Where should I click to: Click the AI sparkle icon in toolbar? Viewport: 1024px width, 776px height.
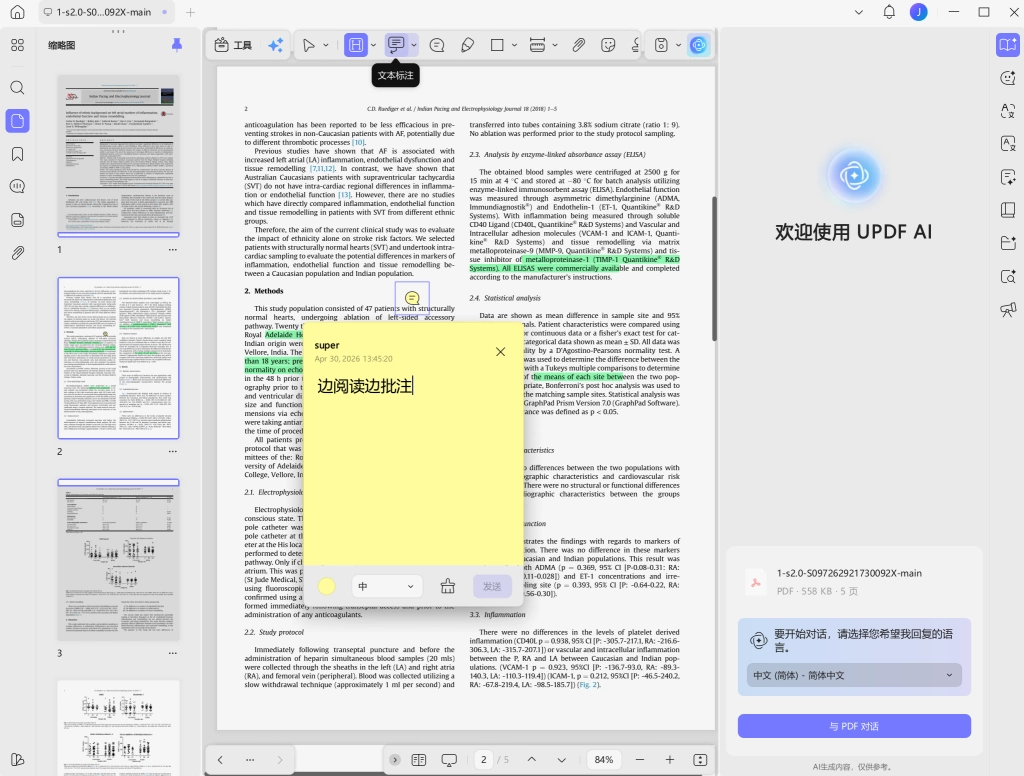click(x=276, y=45)
